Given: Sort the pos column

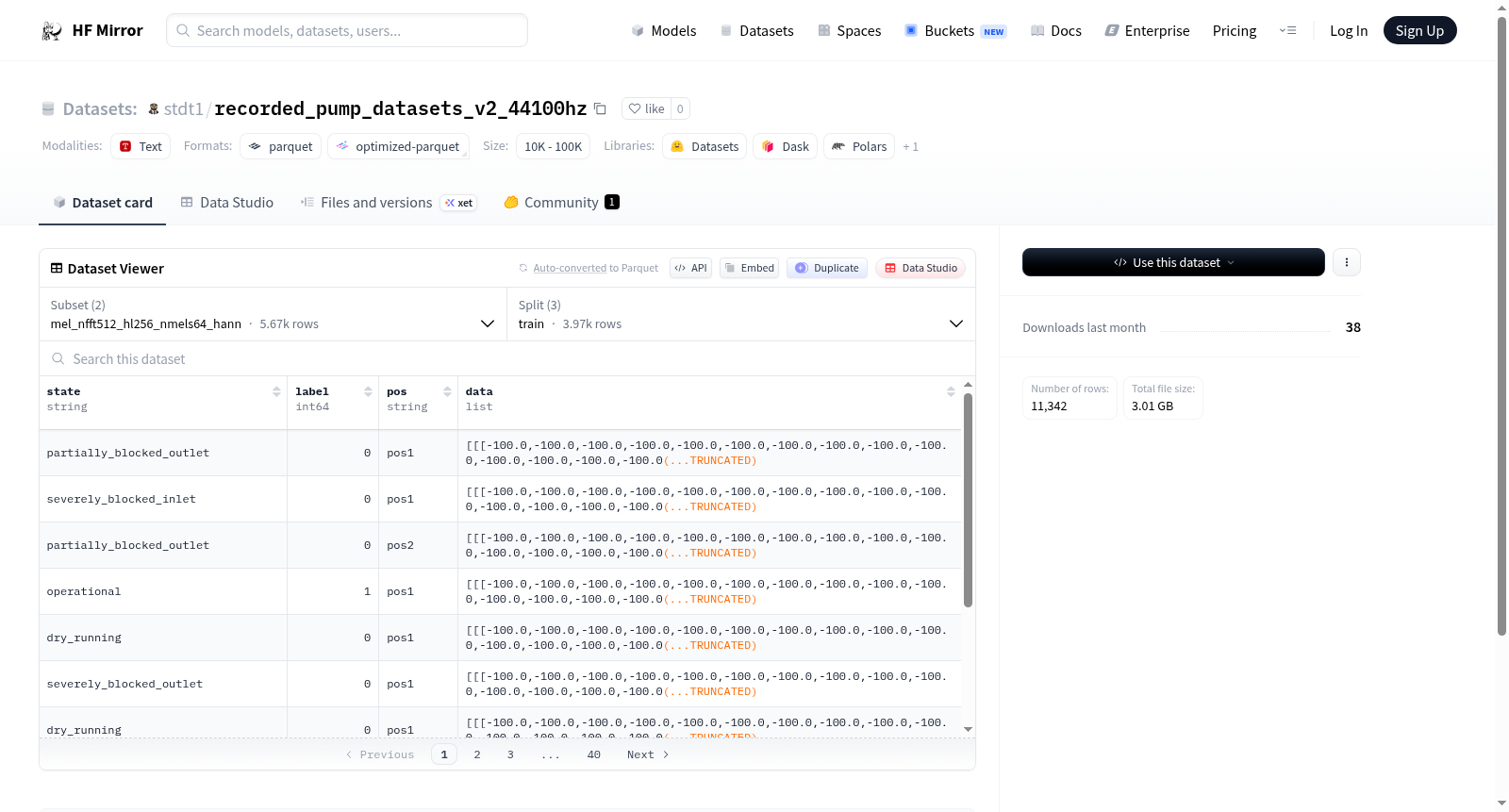Looking at the screenshot, I should (447, 391).
